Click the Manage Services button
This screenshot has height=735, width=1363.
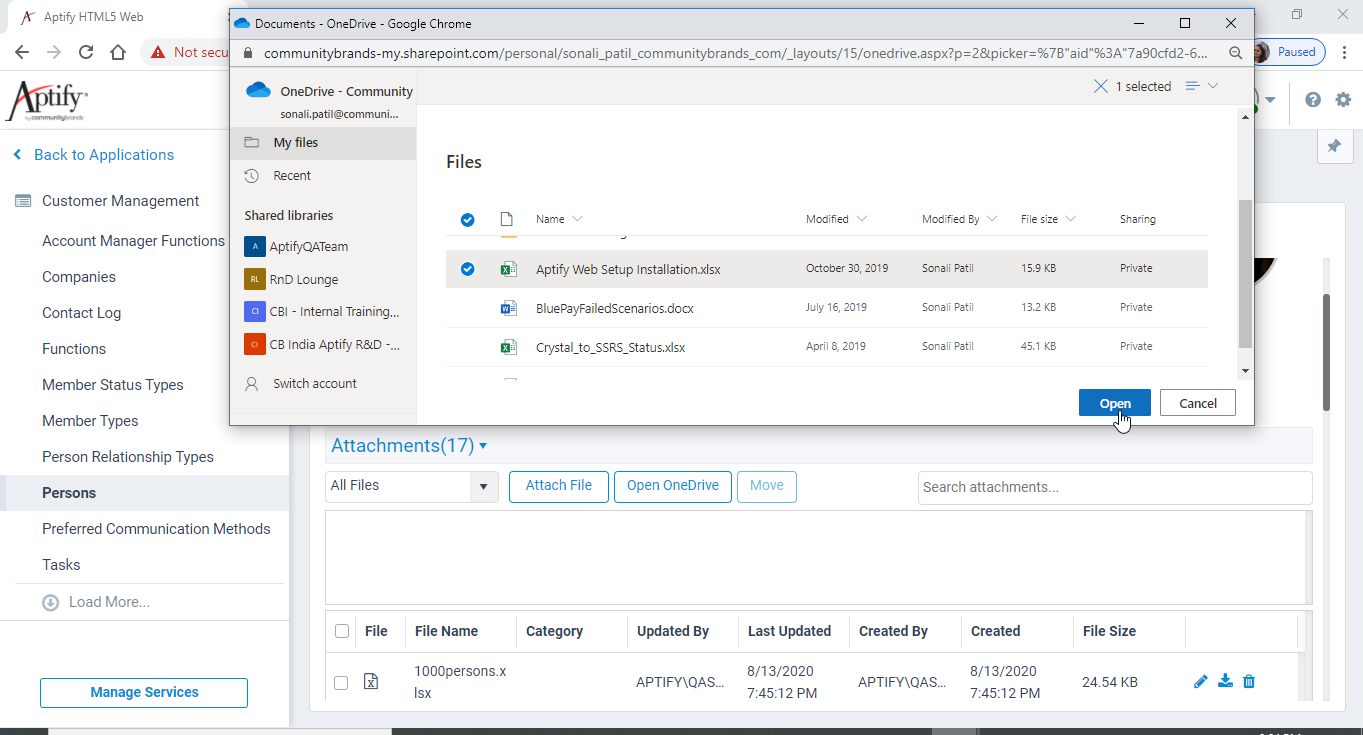(x=144, y=693)
